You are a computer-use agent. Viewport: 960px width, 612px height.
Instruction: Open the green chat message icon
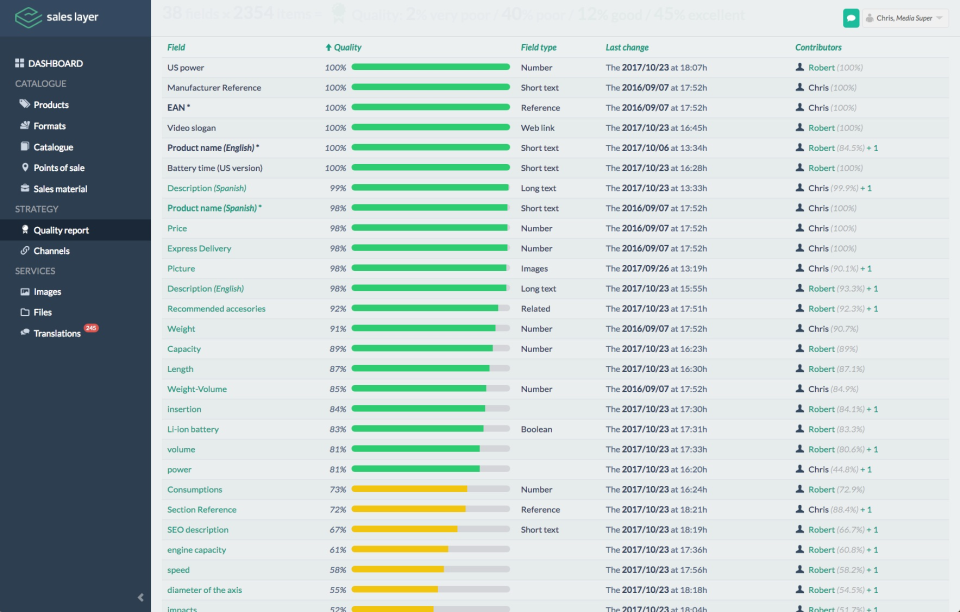850,18
